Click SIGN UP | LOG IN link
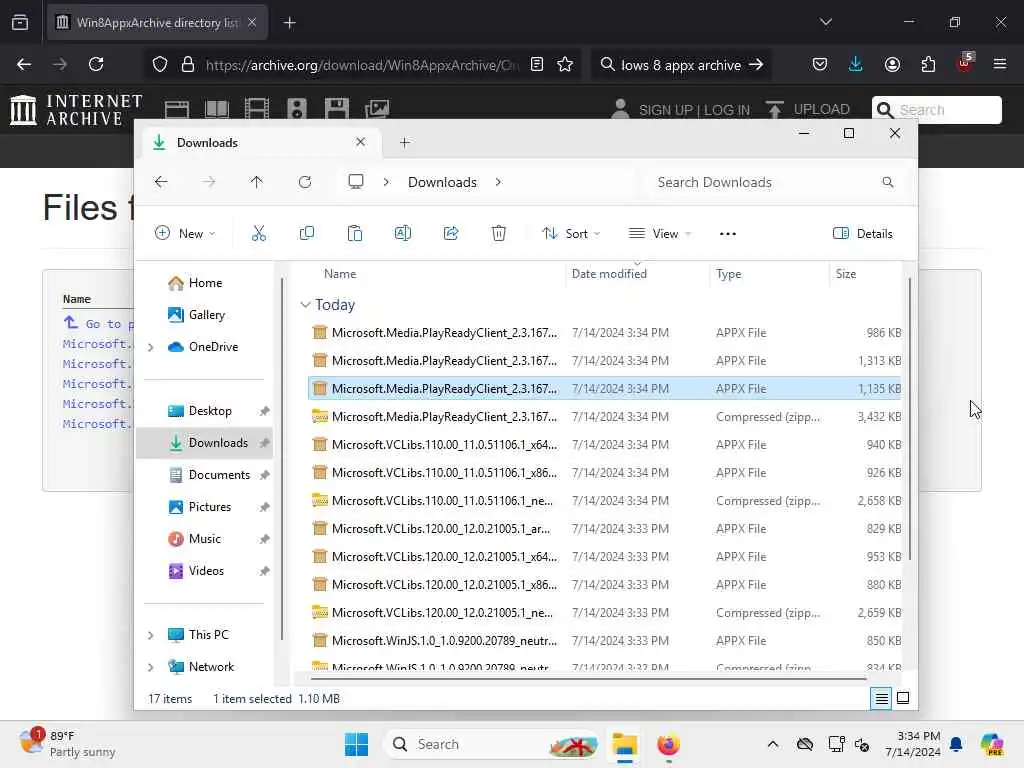This screenshot has height=768, width=1024. [694, 110]
